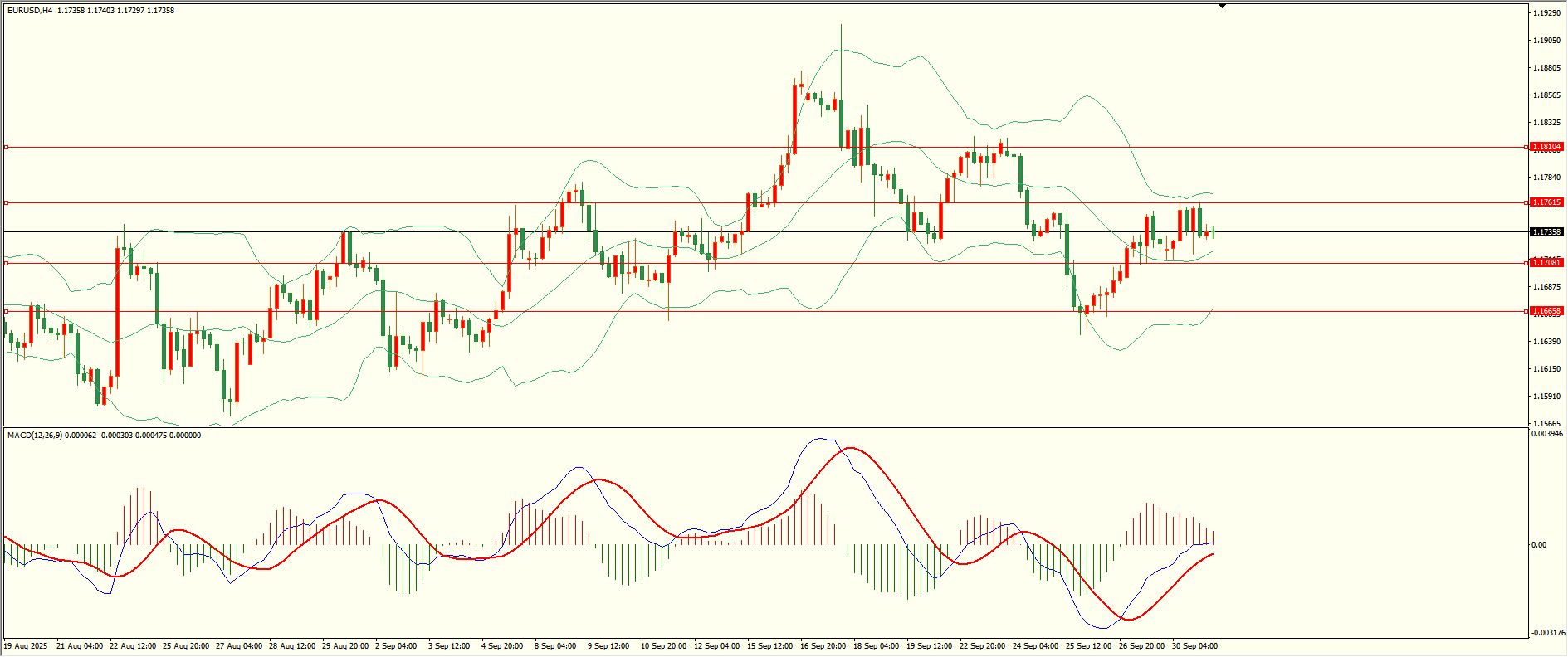
Task: Click the MACD 0.00 scale level
Action: point(1538,545)
